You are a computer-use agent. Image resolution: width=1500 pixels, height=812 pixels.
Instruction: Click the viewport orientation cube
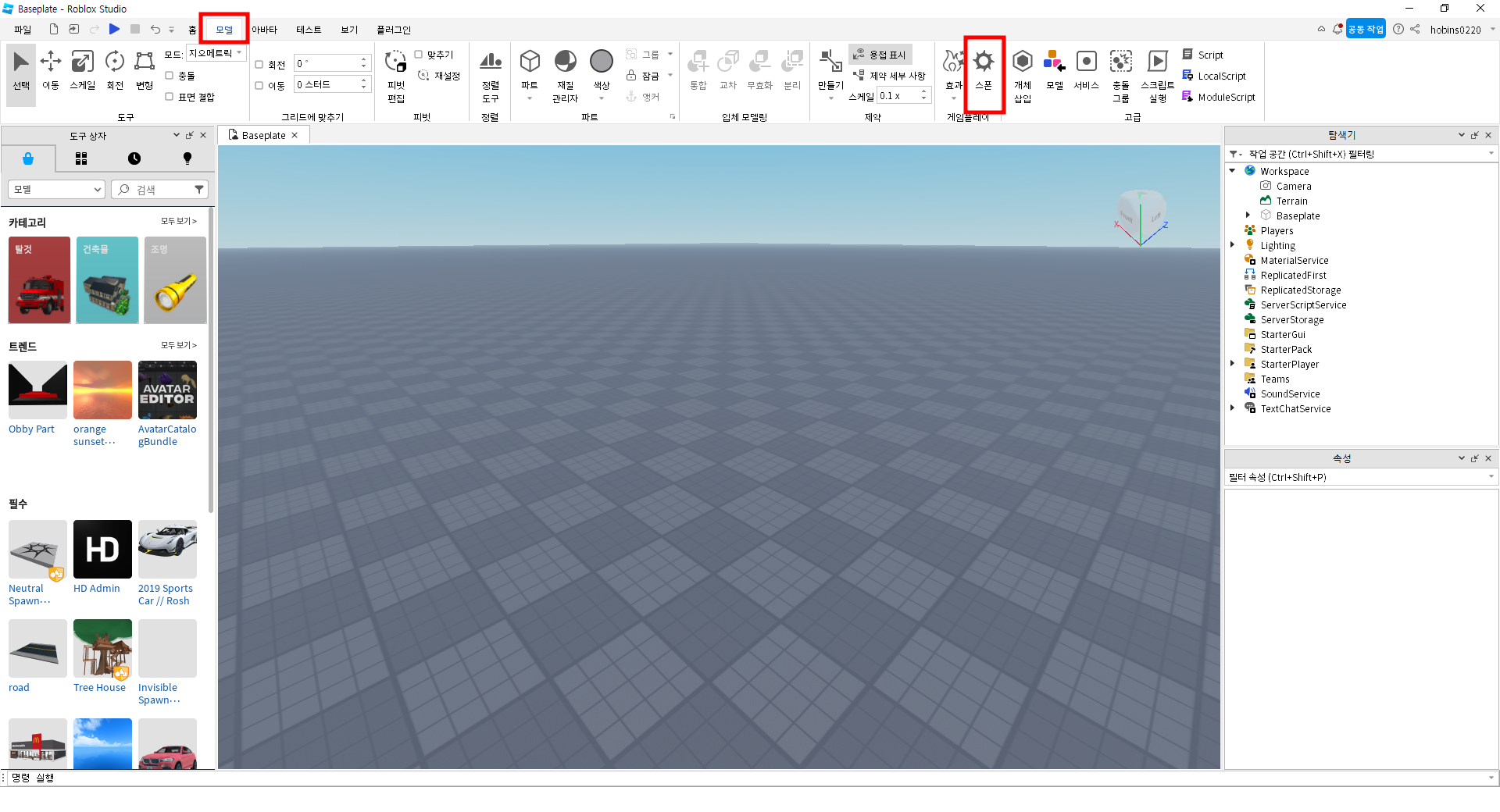coord(1141,215)
